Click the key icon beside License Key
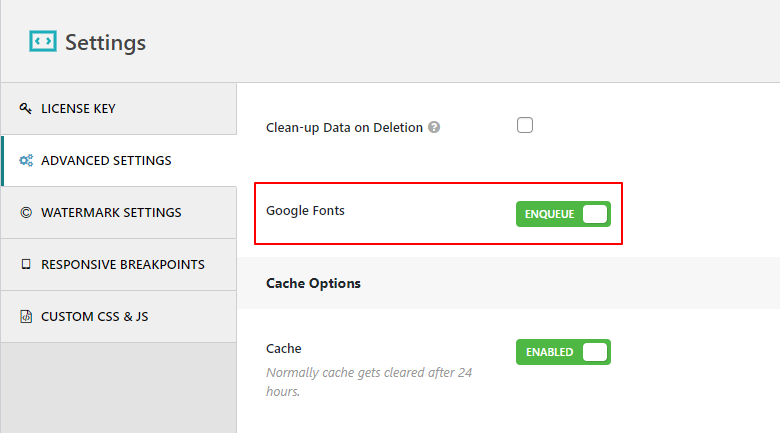The height and width of the screenshot is (433, 780). [x=26, y=108]
